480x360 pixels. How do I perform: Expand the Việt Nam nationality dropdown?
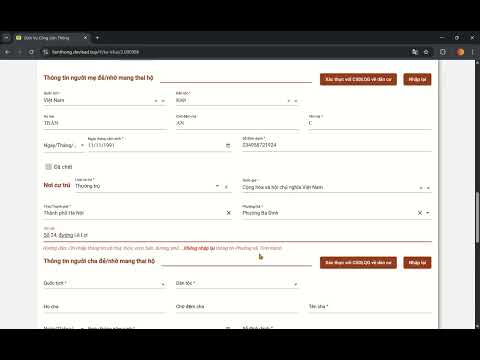point(163,101)
